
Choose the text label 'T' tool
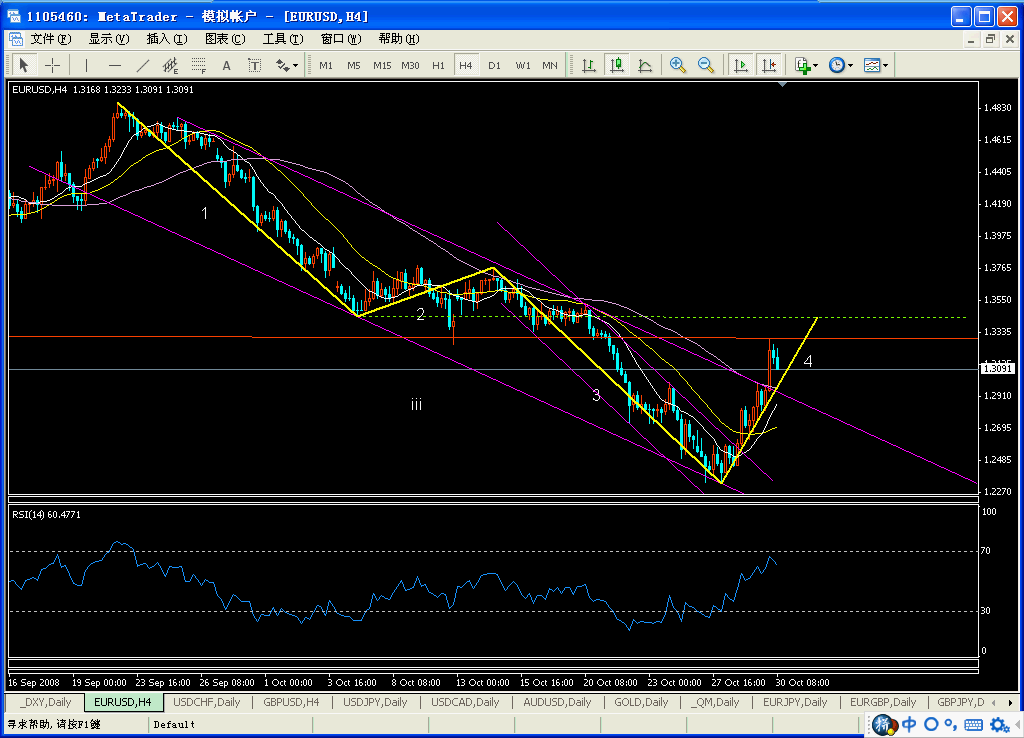(x=254, y=65)
